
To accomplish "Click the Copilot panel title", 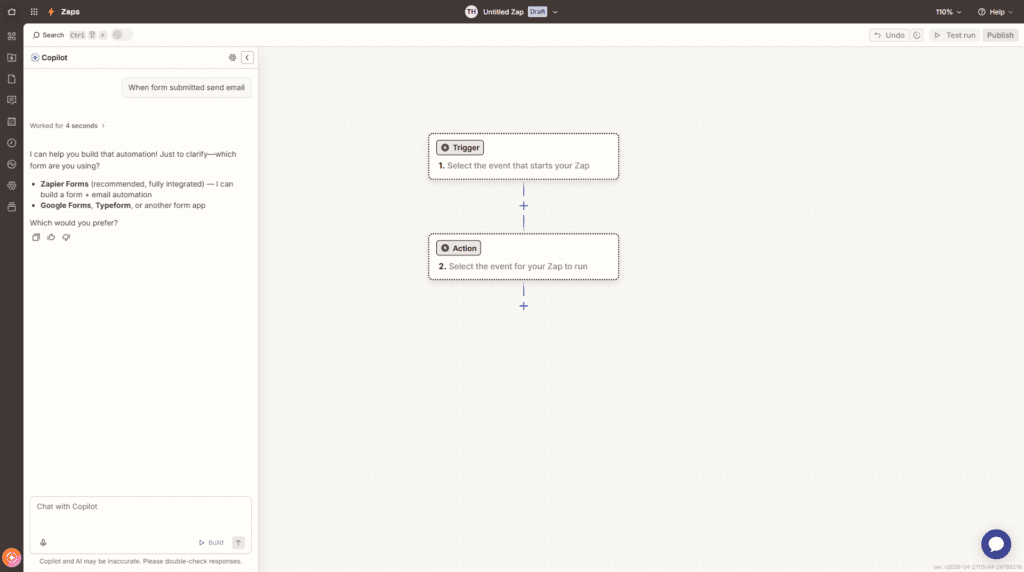I will (54, 57).
